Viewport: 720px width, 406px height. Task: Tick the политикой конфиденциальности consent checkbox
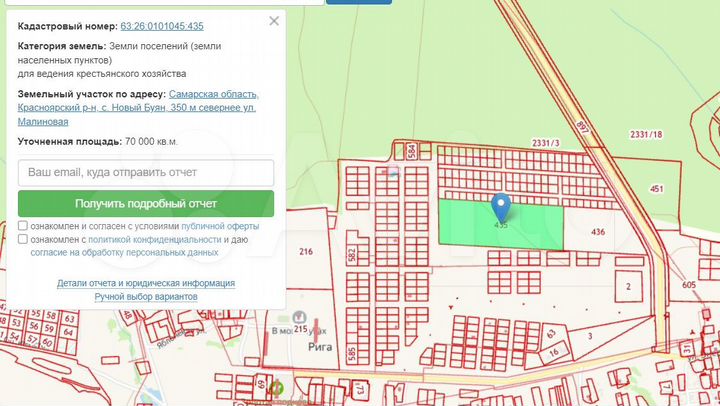point(23,240)
